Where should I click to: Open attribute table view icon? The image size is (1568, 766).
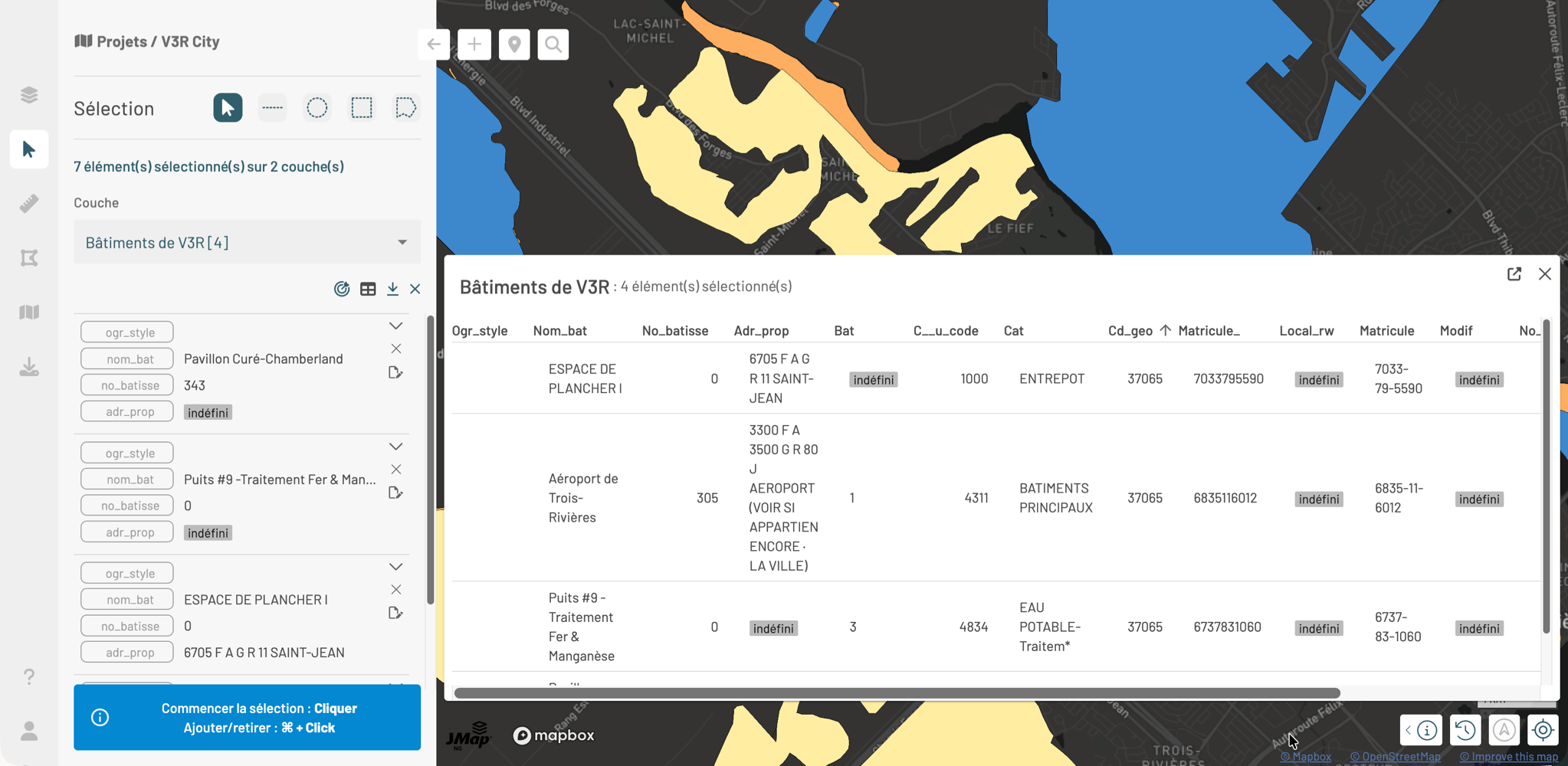(368, 289)
